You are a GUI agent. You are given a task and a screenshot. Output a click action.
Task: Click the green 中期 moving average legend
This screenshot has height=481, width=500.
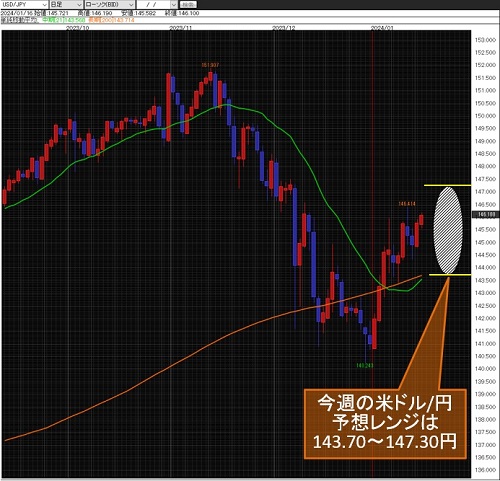(63, 20)
